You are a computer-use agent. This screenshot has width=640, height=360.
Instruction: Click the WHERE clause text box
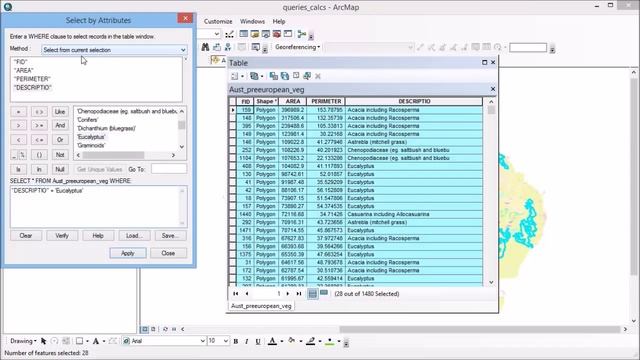point(98,207)
